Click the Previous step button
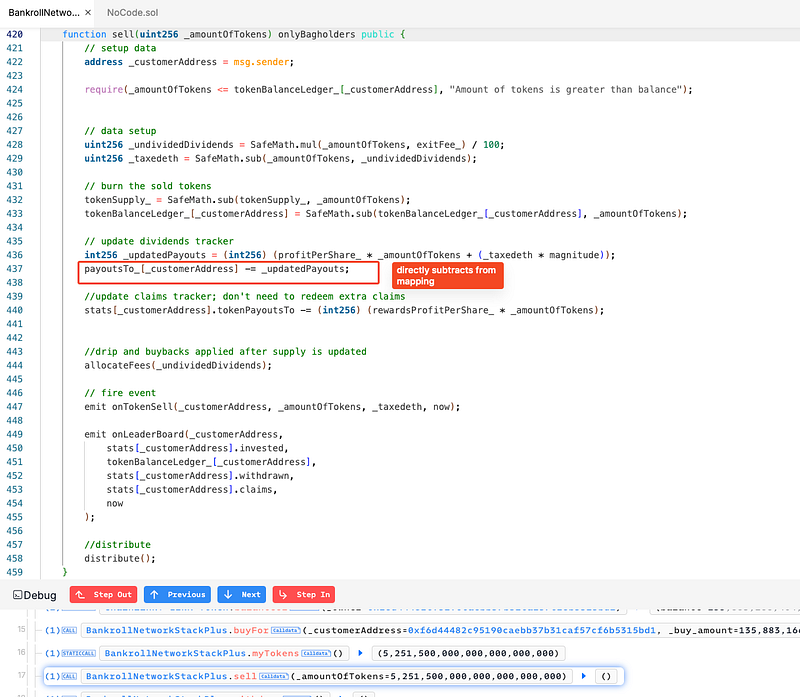This screenshot has width=800, height=697. (176, 594)
